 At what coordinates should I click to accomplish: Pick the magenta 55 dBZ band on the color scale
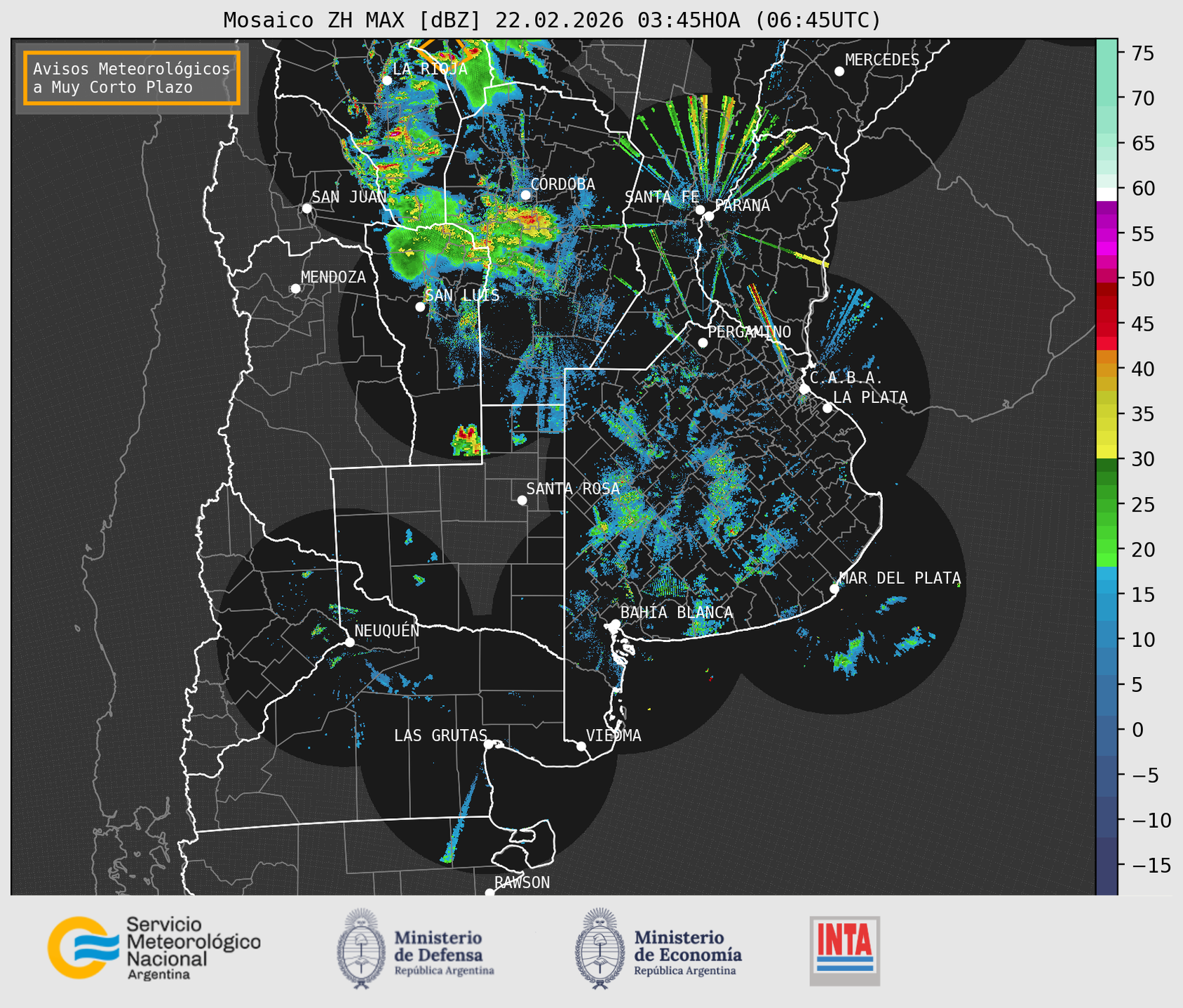(x=1107, y=236)
